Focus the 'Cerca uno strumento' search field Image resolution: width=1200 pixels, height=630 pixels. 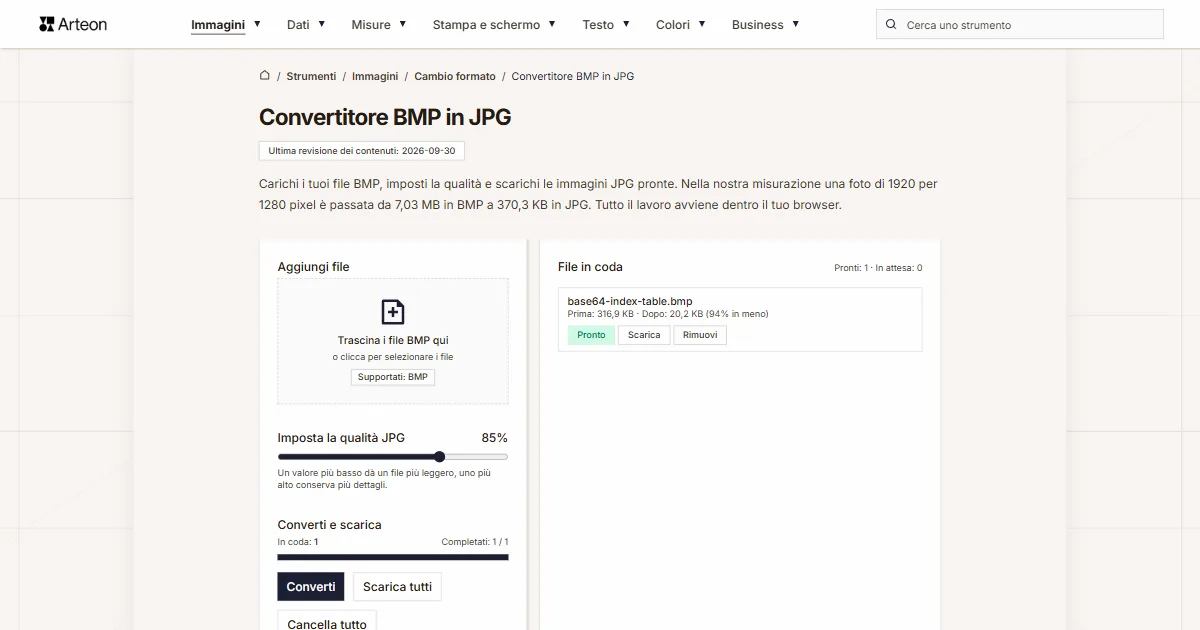click(x=1020, y=25)
